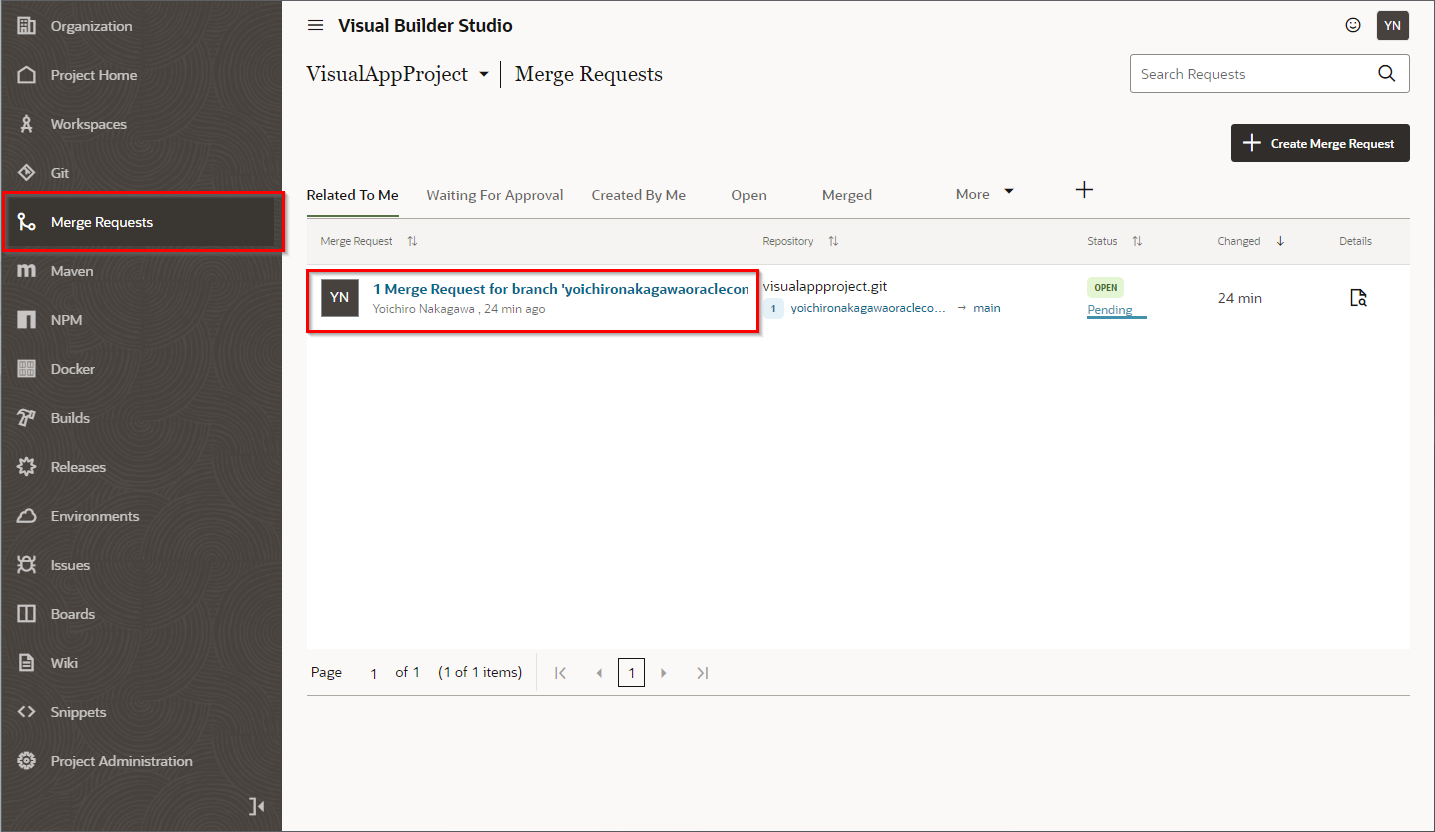This screenshot has height=832, width=1435.
Task: Click the Create Merge Request button
Action: click(1319, 143)
